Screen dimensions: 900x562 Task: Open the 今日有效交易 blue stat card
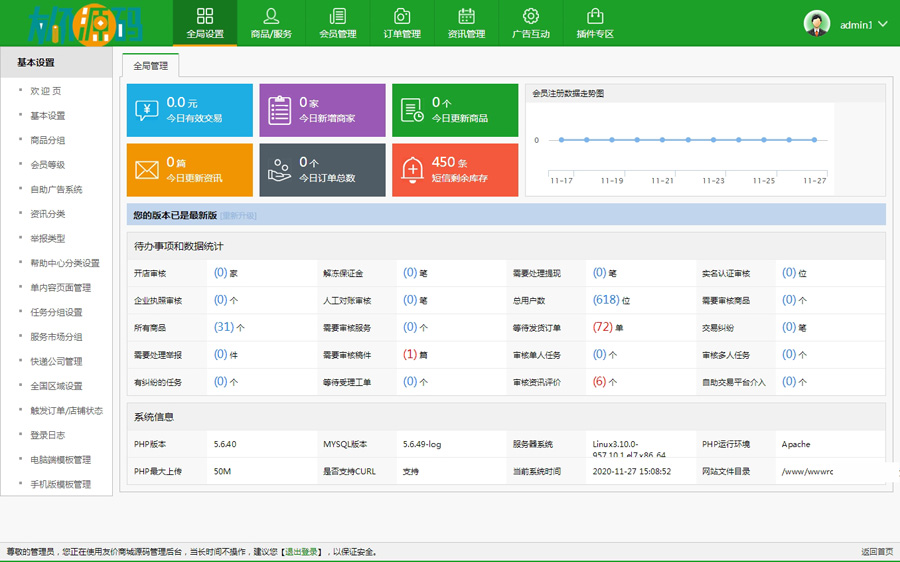point(189,110)
